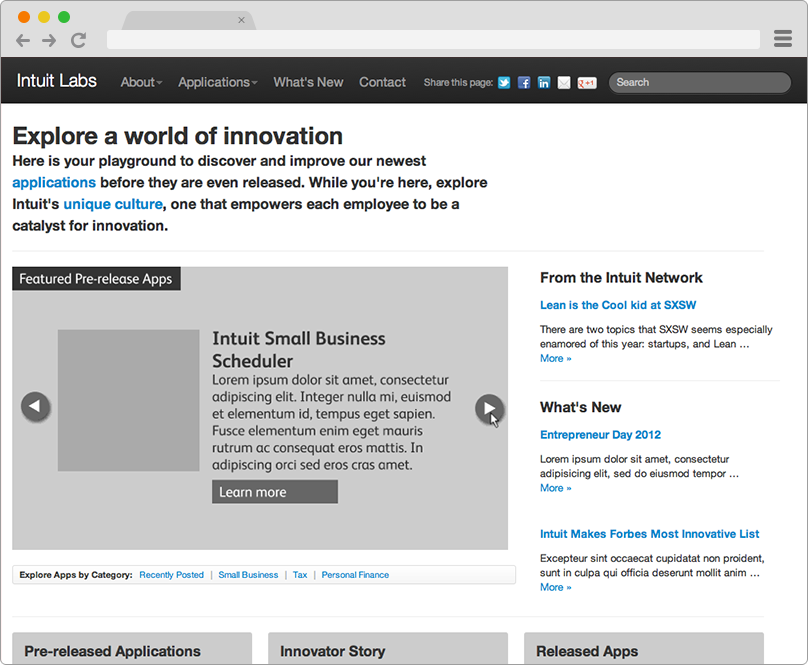809x665 pixels.
Task: Click the browser back arrow
Action: click(23, 40)
